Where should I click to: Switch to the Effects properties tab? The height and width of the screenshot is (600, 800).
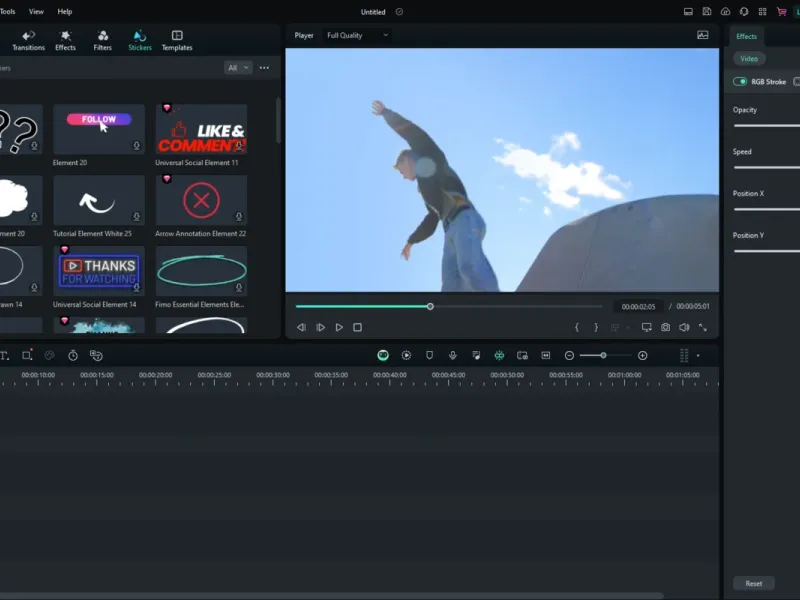pos(746,36)
